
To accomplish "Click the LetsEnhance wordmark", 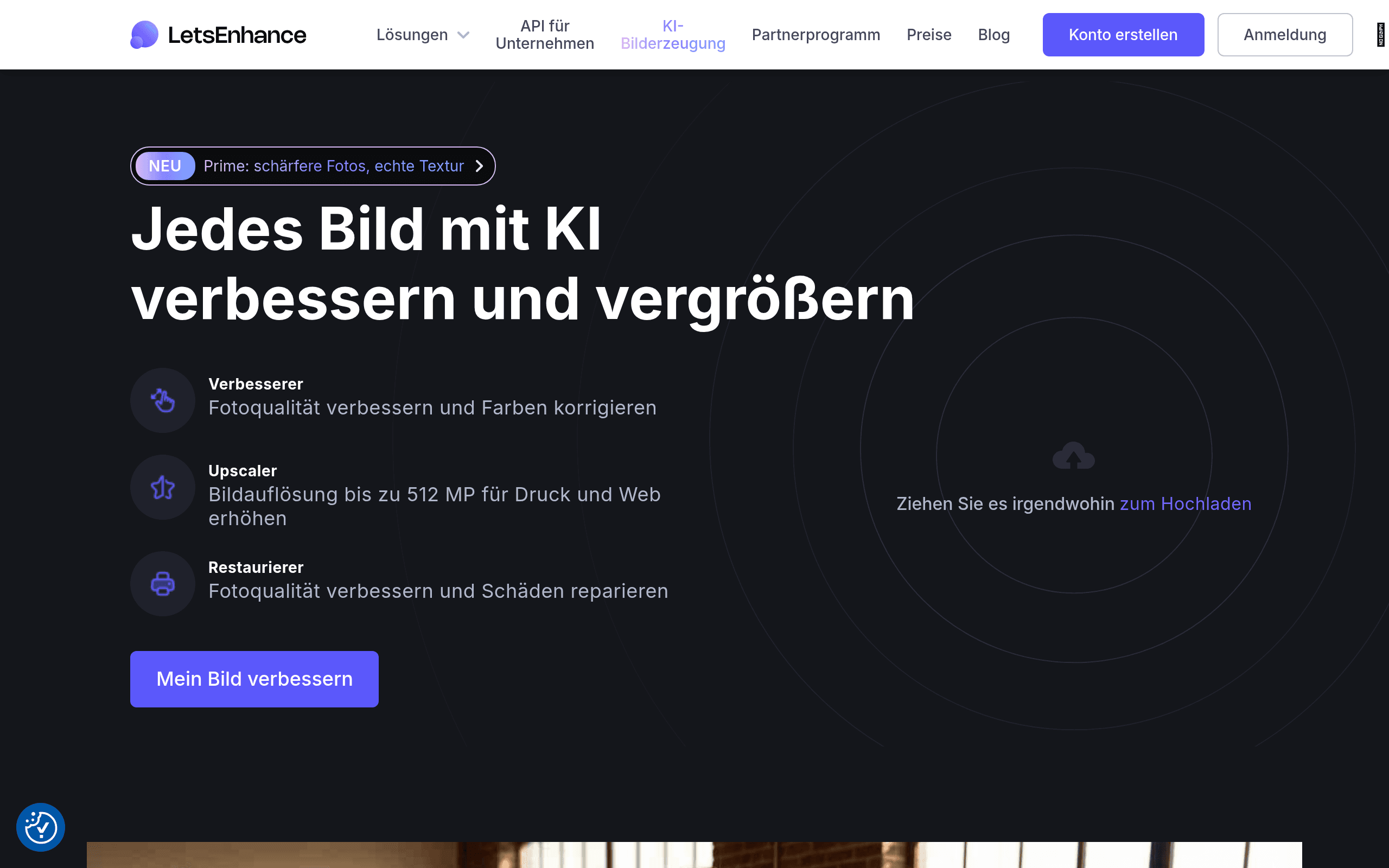I will pos(237,35).
